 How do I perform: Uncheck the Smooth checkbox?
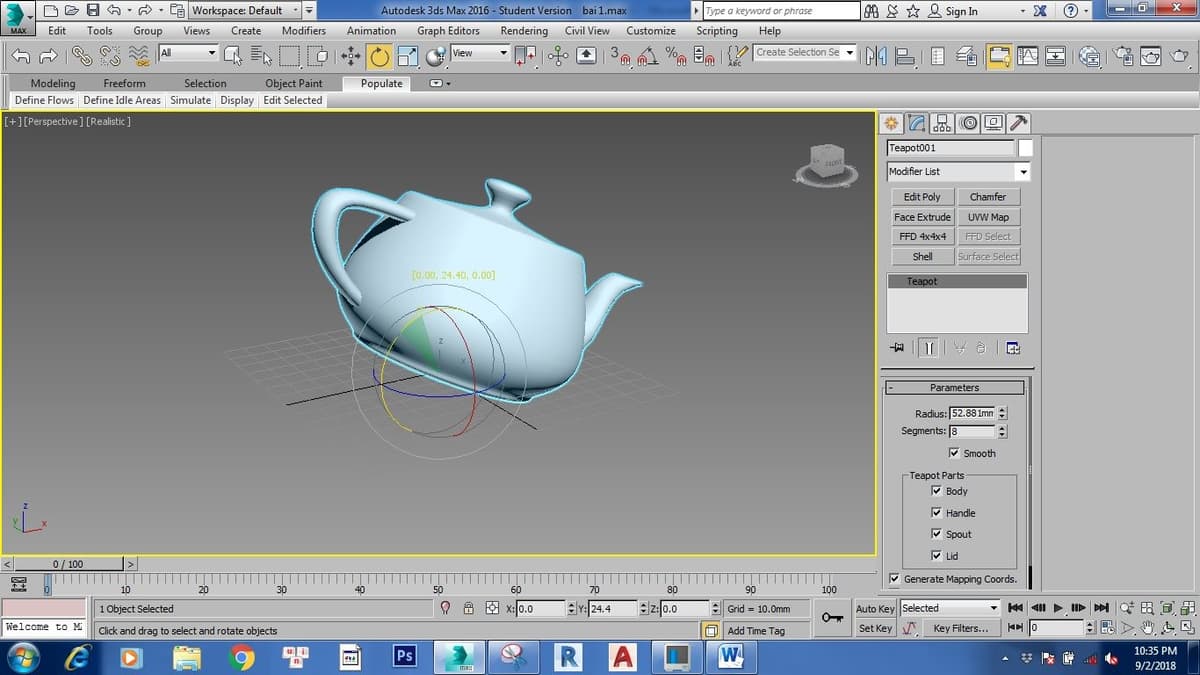[953, 453]
